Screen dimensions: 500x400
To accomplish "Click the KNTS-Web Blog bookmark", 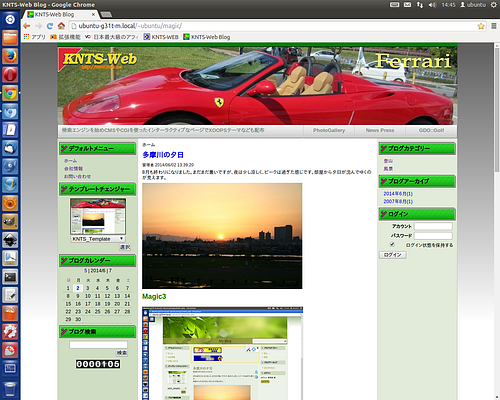I will 207,37.
